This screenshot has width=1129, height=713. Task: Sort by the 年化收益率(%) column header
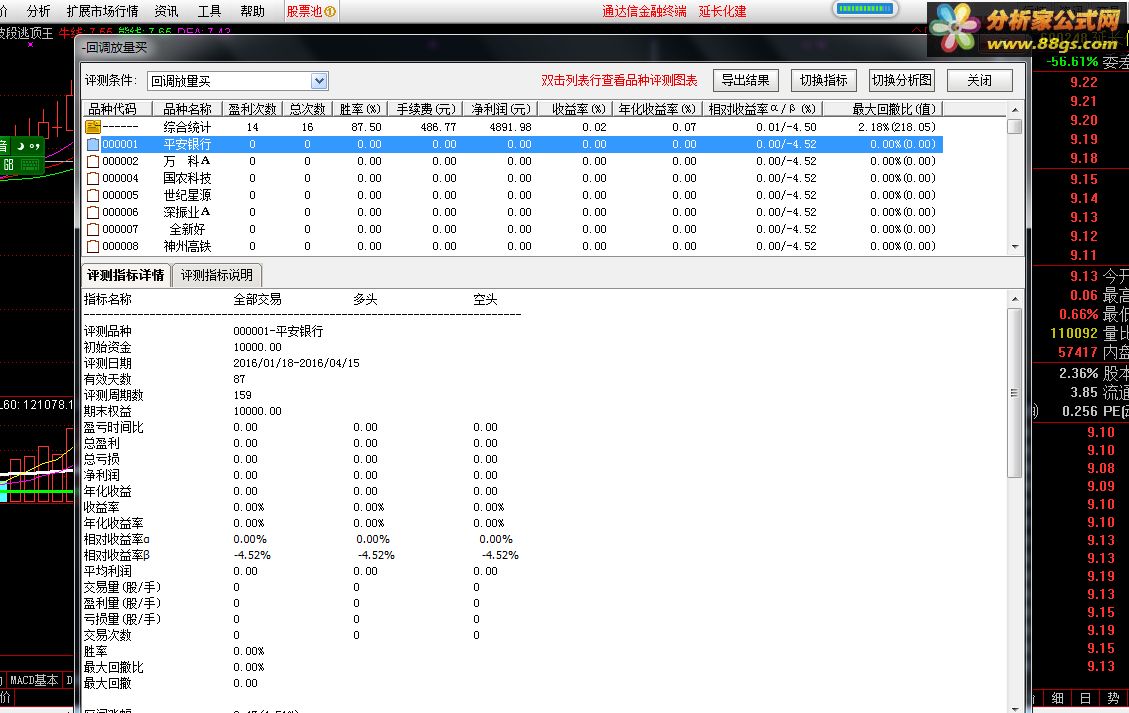tap(657, 109)
